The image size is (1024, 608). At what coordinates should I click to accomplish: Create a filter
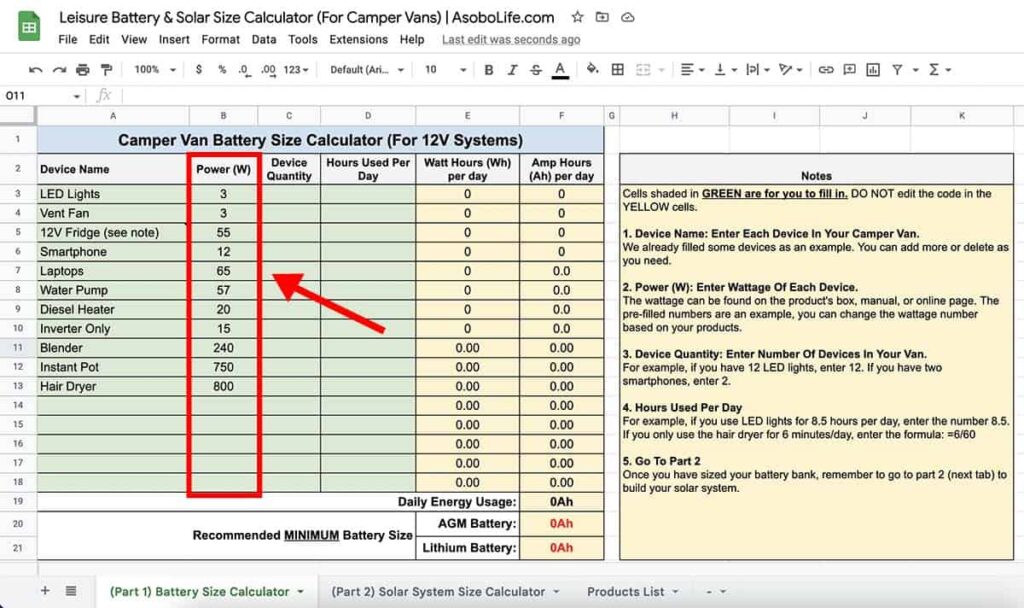click(897, 69)
